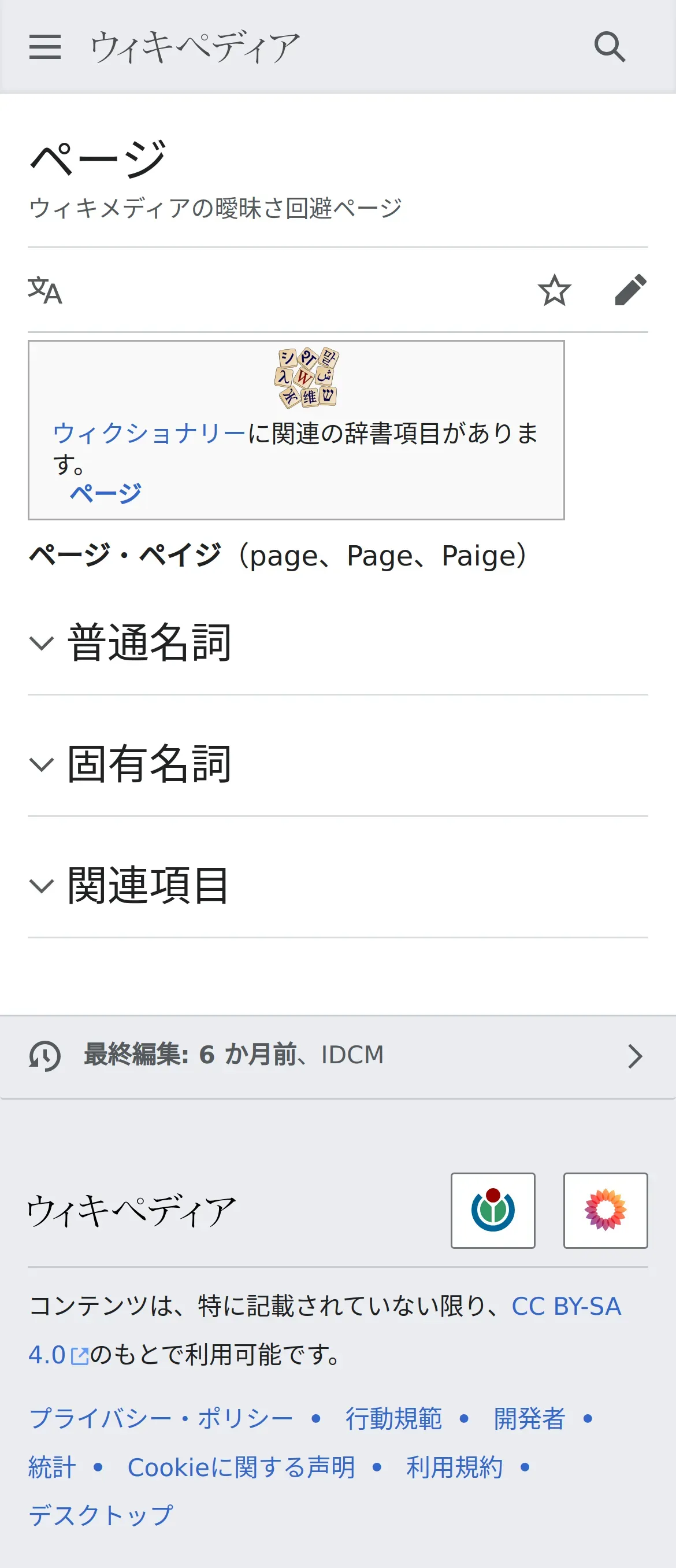The image size is (676, 1568).
Task: Open the Wikimedia Foundation logo button
Action: 492,1210
